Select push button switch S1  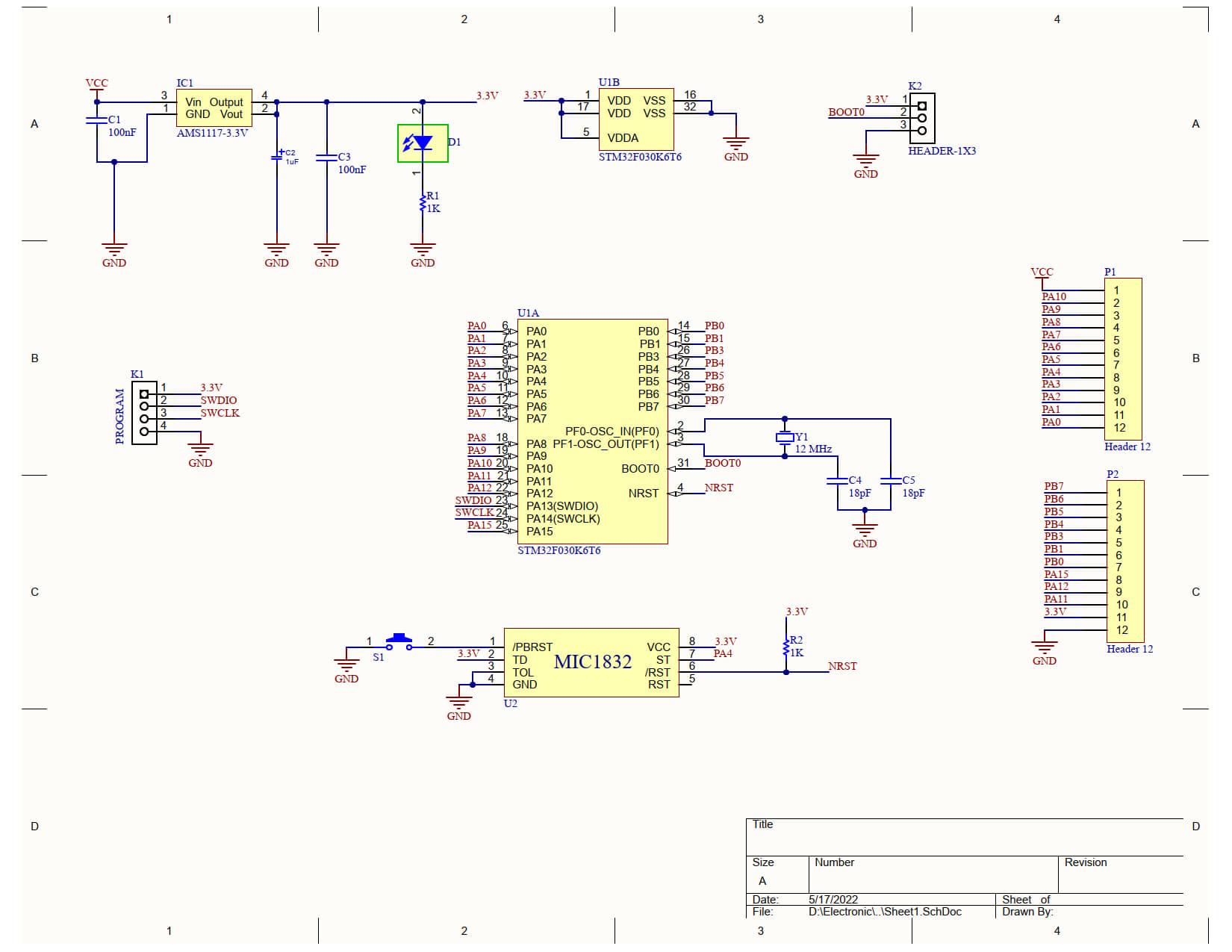coord(399,641)
